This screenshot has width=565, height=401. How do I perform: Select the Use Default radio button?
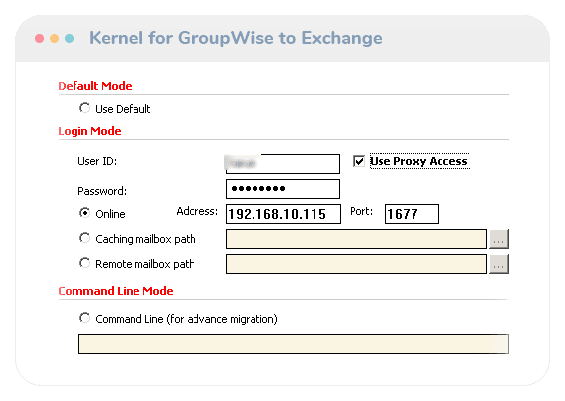coord(85,108)
